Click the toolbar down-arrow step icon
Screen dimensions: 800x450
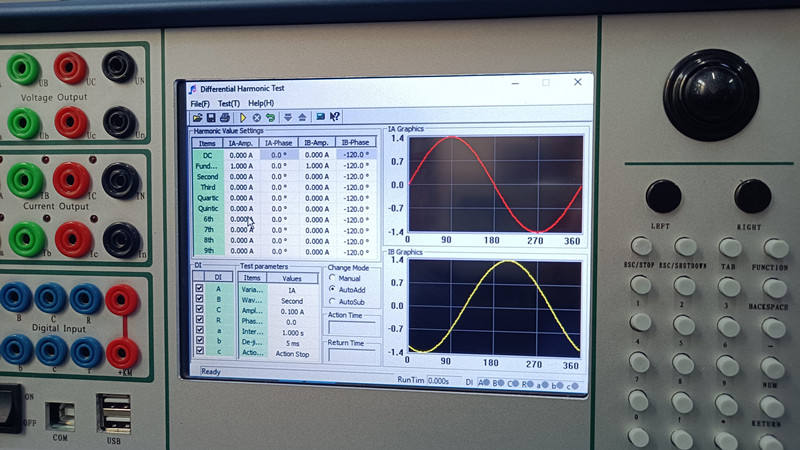coord(288,117)
